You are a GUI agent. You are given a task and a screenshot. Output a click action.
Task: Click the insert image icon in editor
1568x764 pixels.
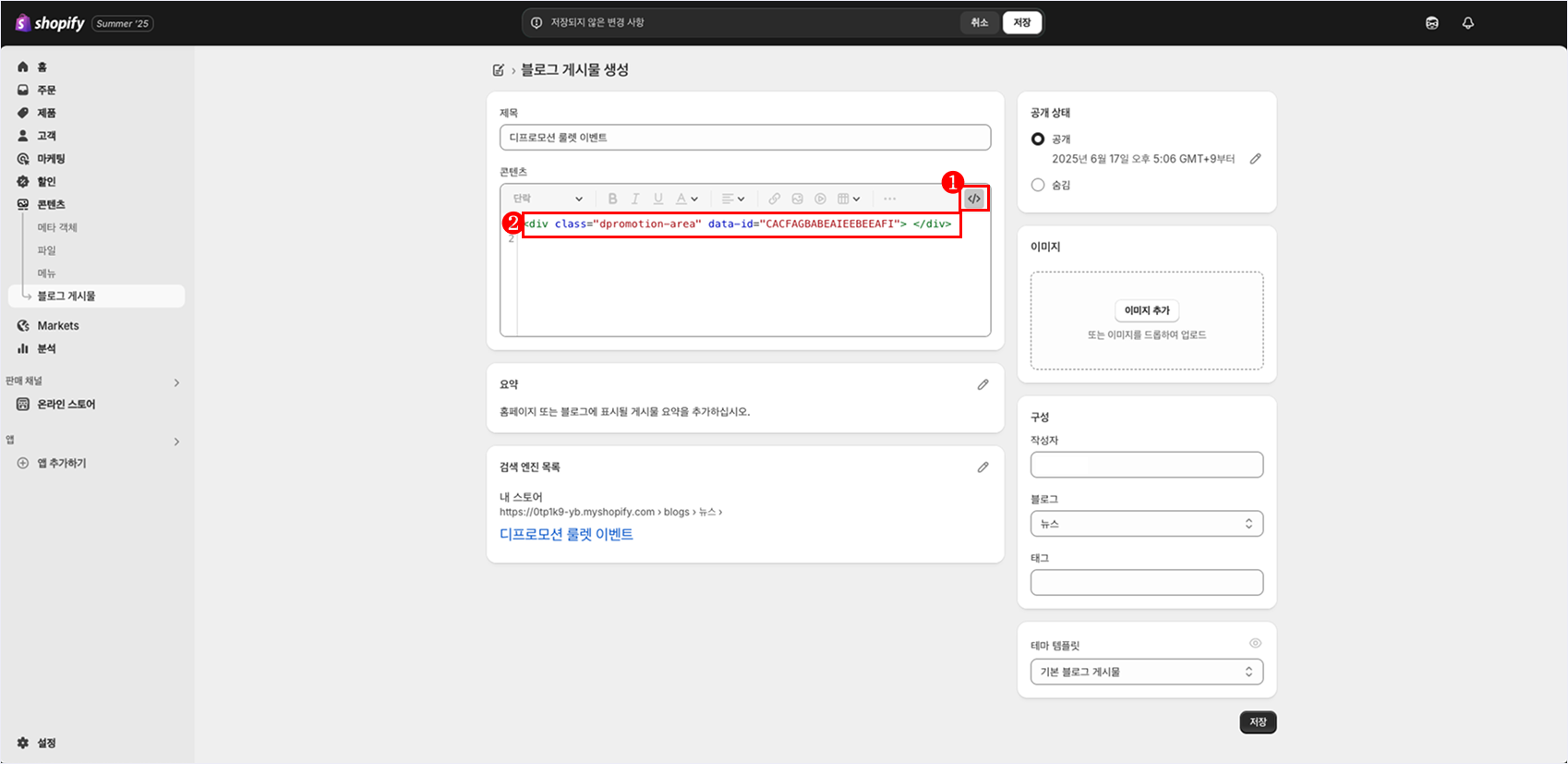point(797,199)
